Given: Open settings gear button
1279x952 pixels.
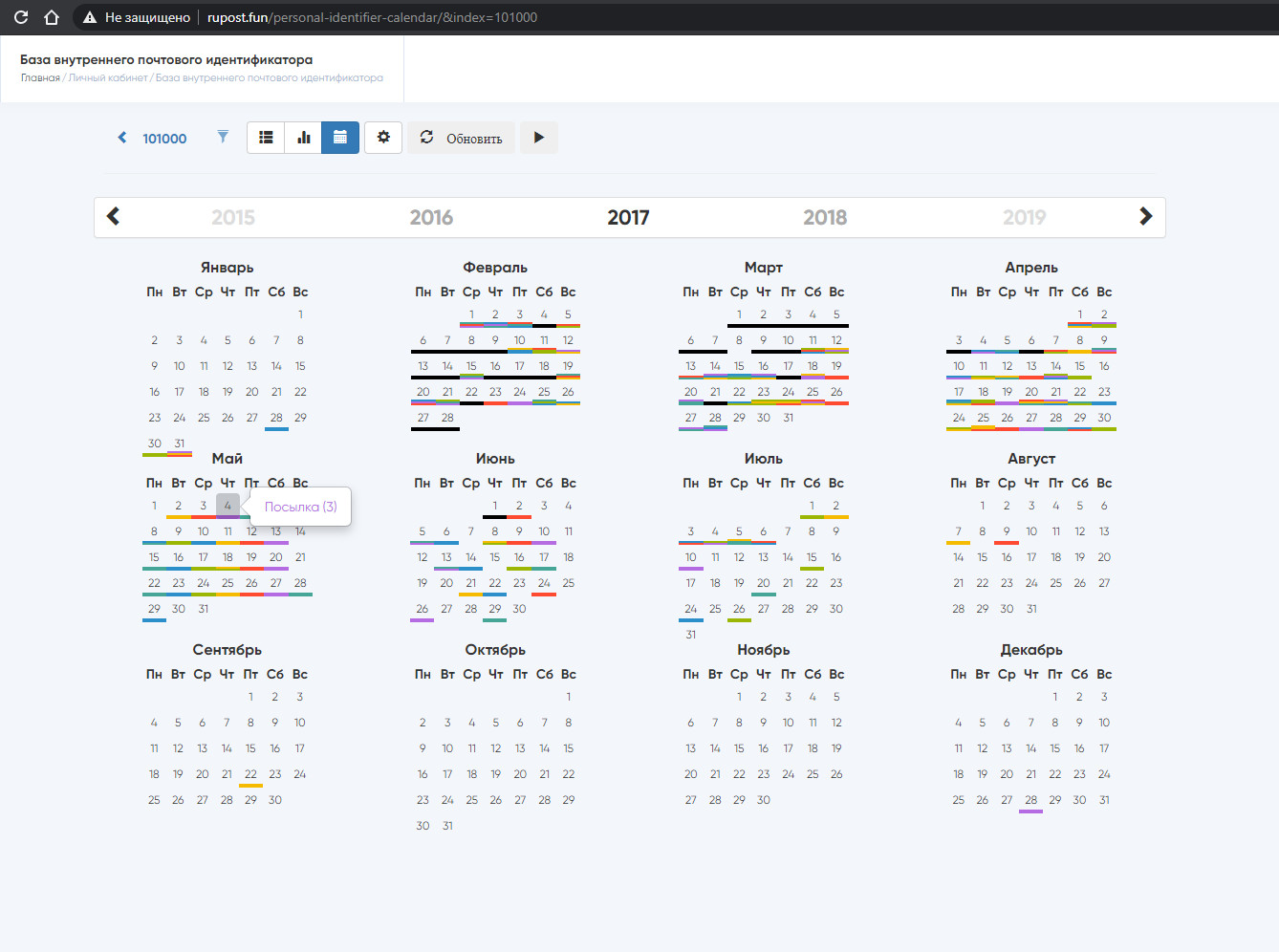Looking at the screenshot, I should 383,138.
